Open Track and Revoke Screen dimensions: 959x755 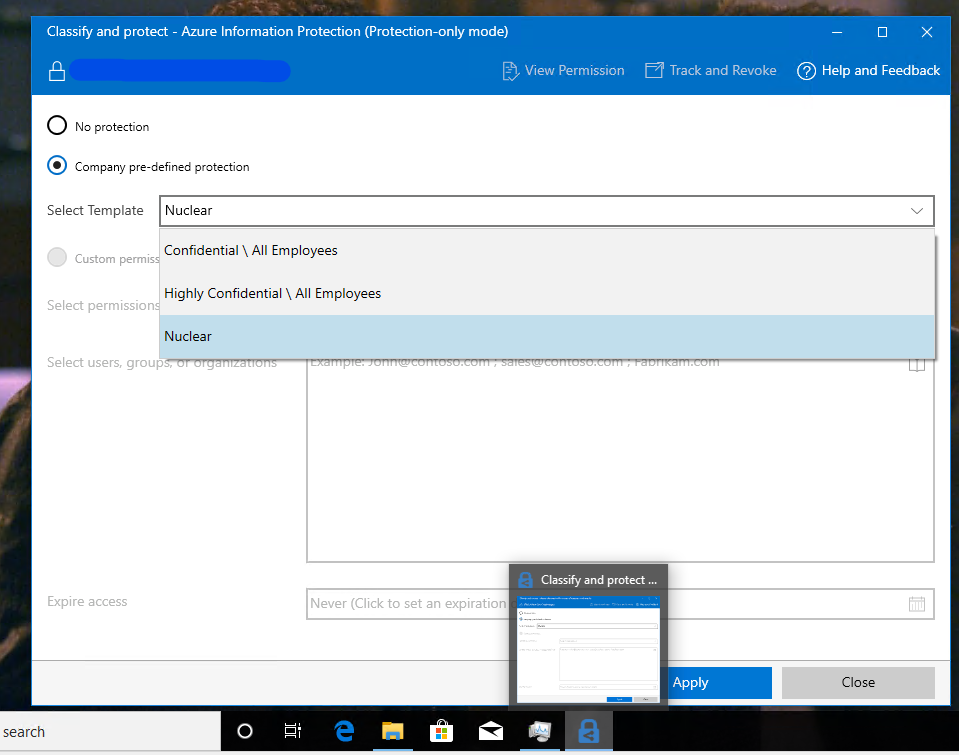tap(711, 70)
